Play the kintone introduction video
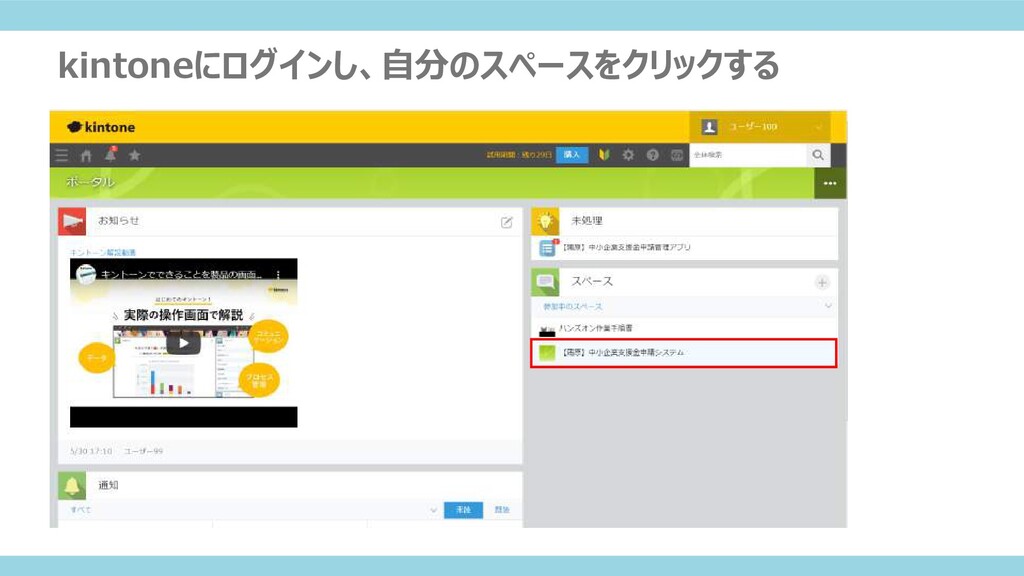The height and width of the screenshot is (576, 1024). [x=184, y=343]
